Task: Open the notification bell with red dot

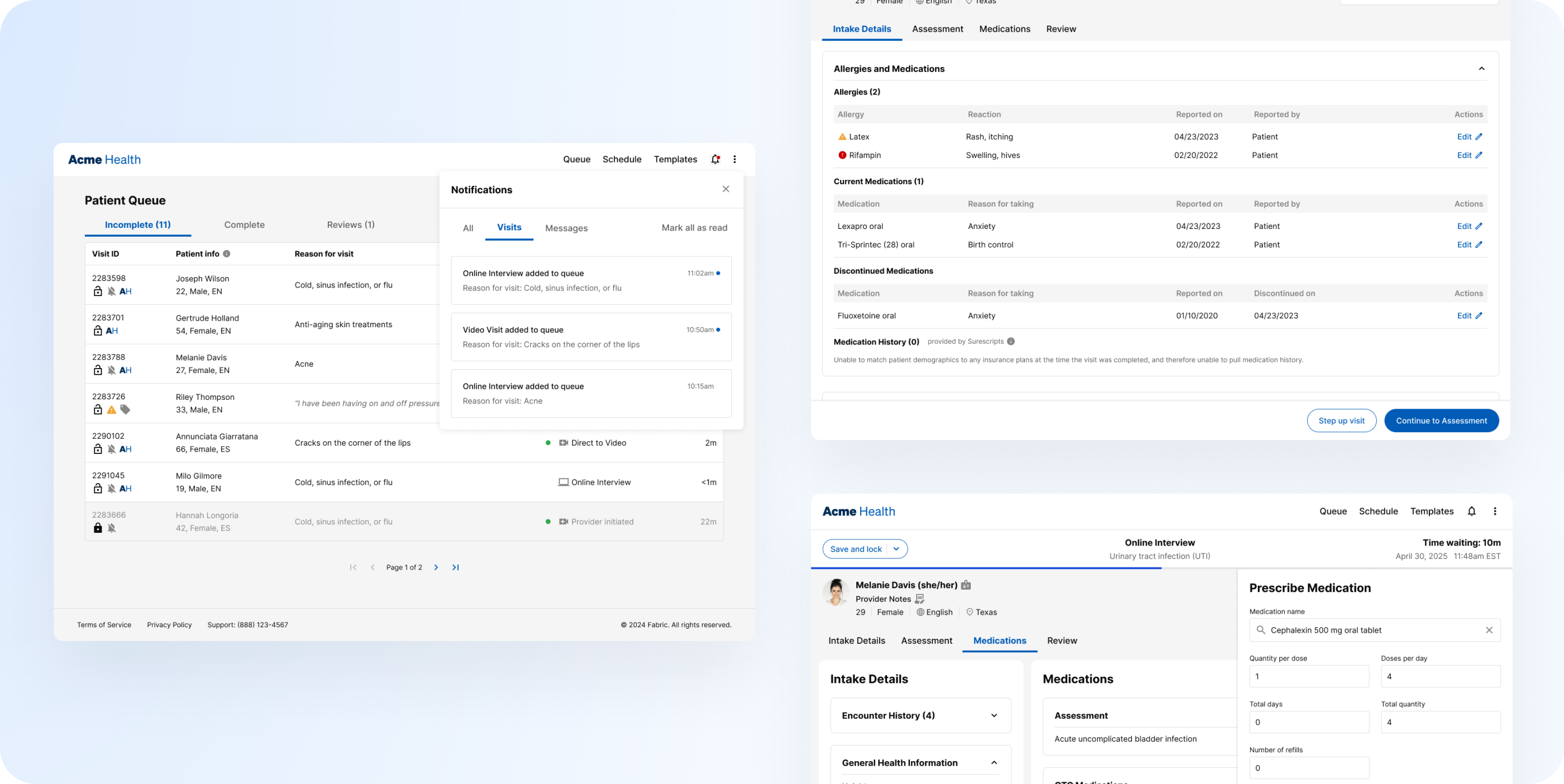Action: coord(715,159)
